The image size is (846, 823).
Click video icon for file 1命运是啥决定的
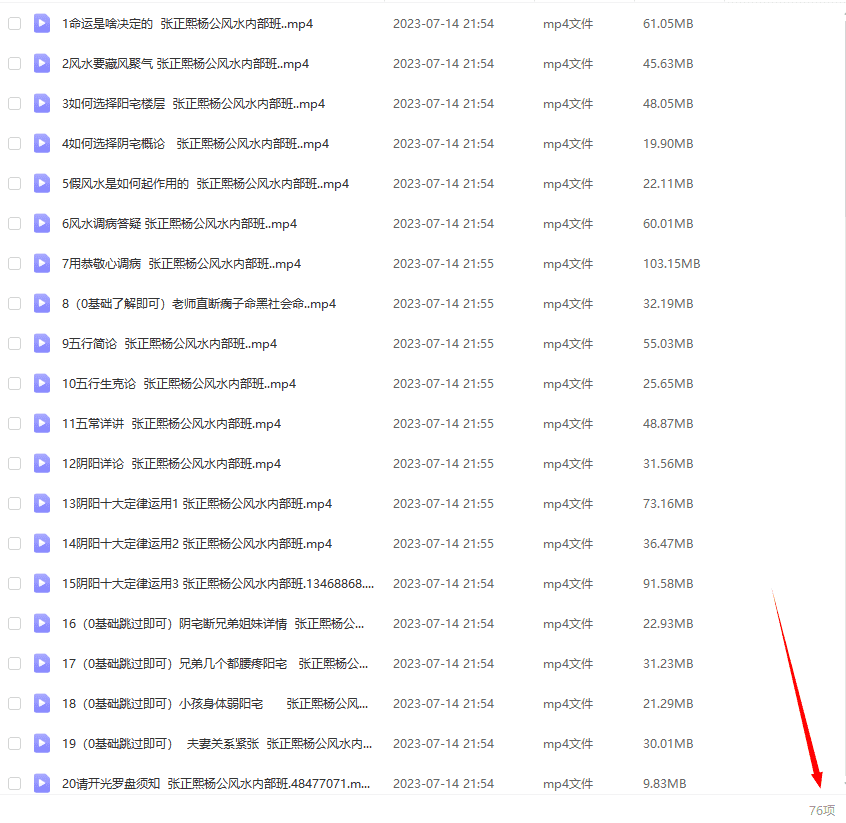(41, 23)
